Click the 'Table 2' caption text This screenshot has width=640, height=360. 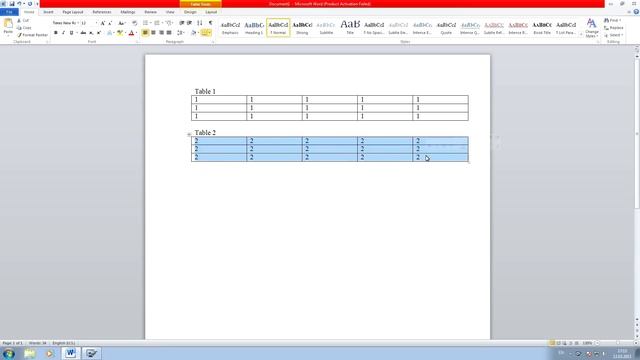pyautogui.click(x=205, y=133)
